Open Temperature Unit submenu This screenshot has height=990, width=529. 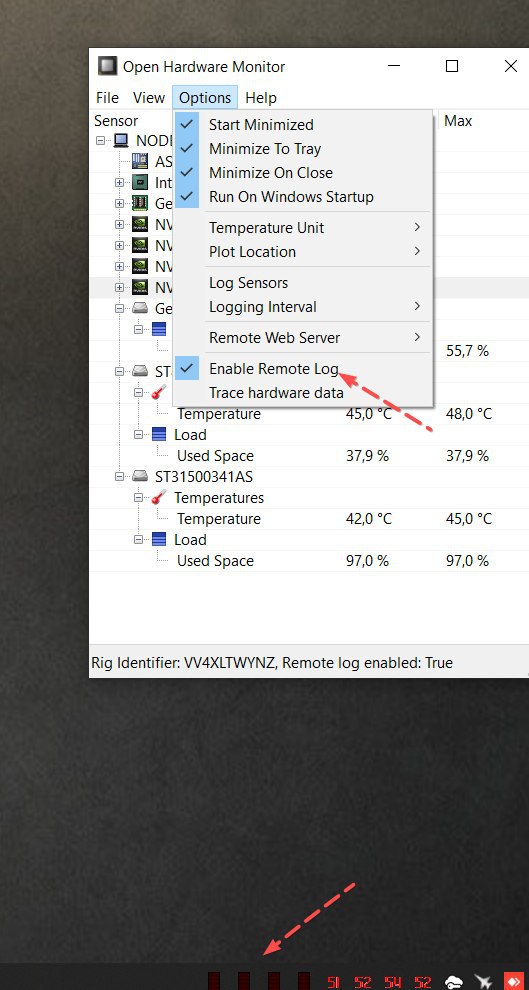[303, 227]
